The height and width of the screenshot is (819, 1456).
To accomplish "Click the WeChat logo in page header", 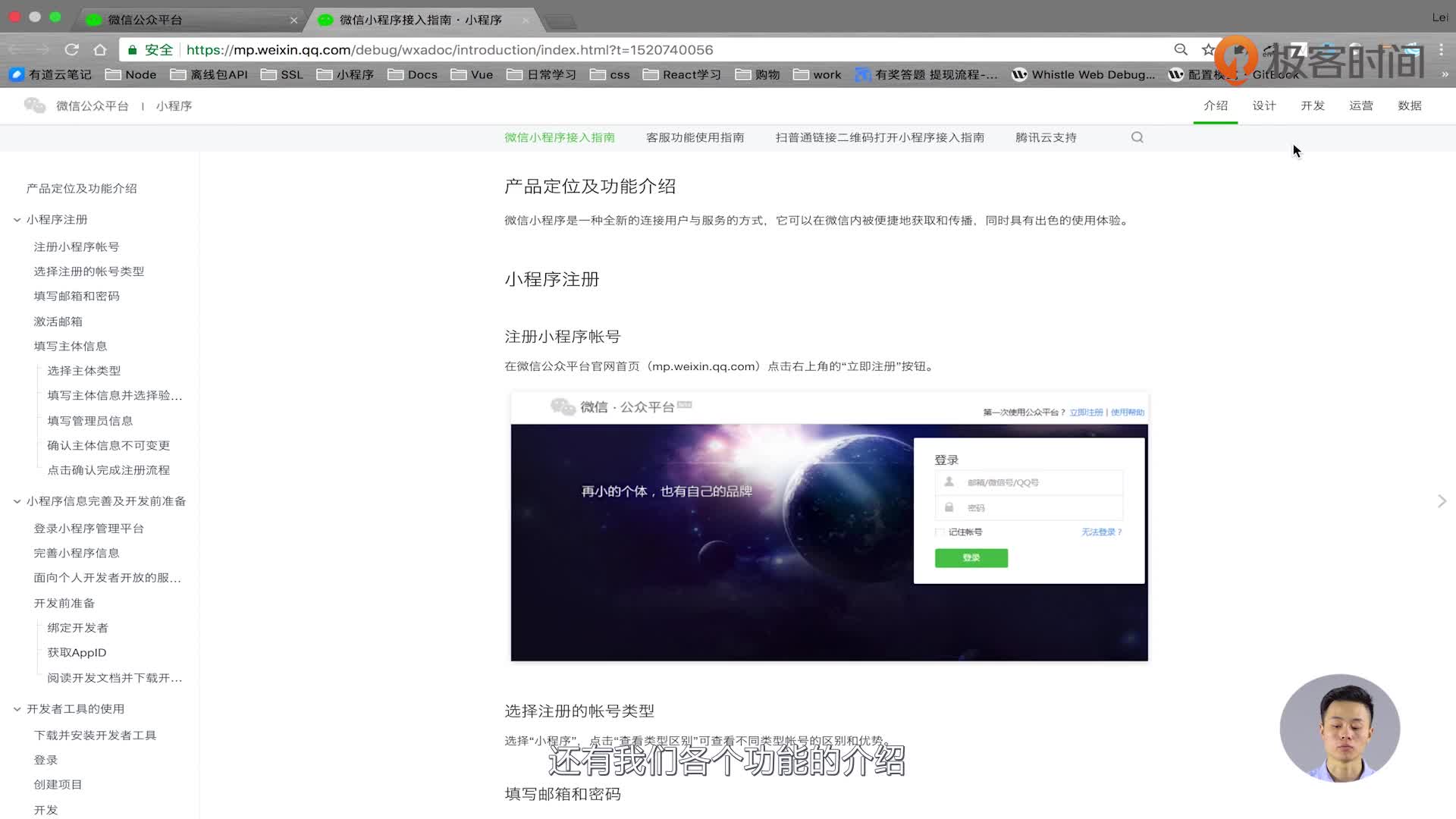I will point(35,105).
